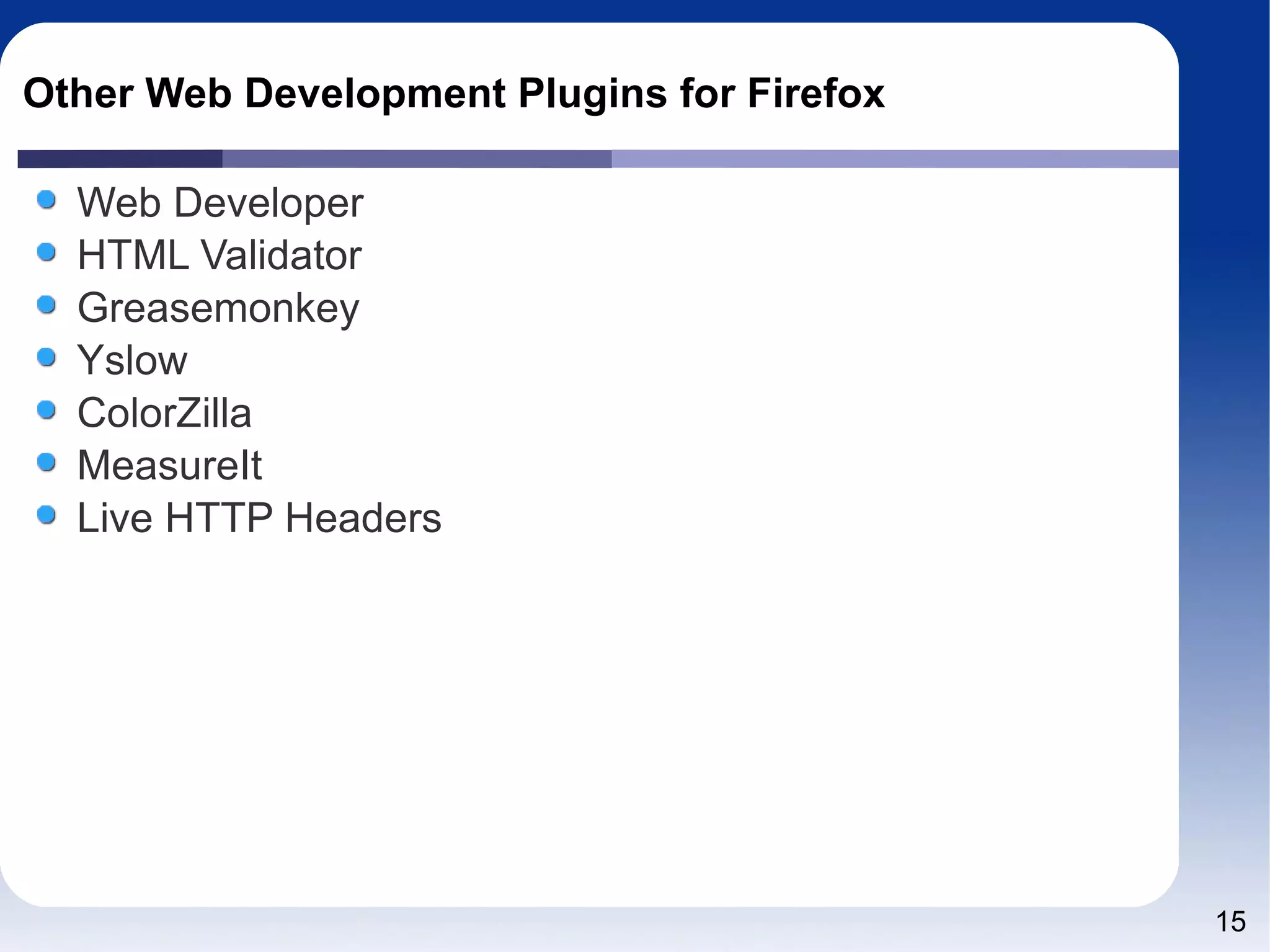Image resolution: width=1270 pixels, height=952 pixels.
Task: Click the 'Live HTTP Headers' bullet text
Action: pyautogui.click(x=259, y=517)
